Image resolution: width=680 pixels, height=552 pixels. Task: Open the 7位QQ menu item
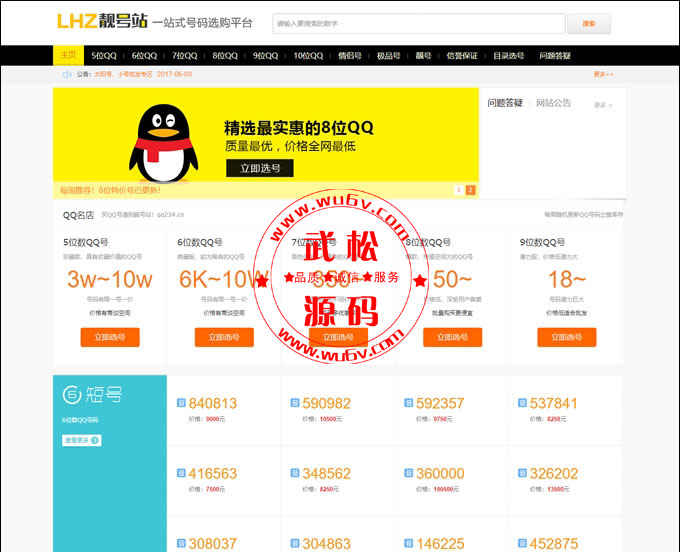(184, 56)
